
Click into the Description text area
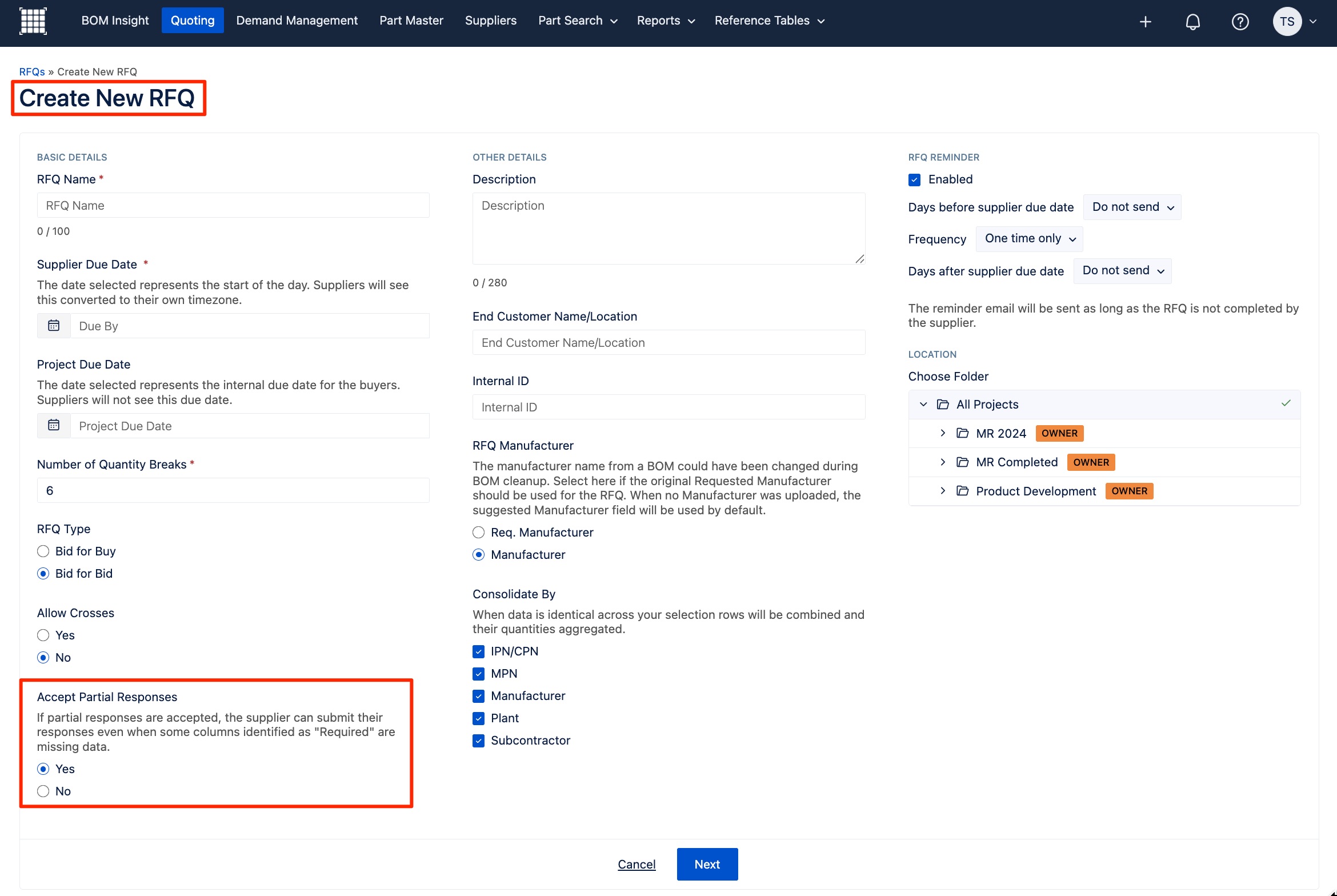pos(668,229)
